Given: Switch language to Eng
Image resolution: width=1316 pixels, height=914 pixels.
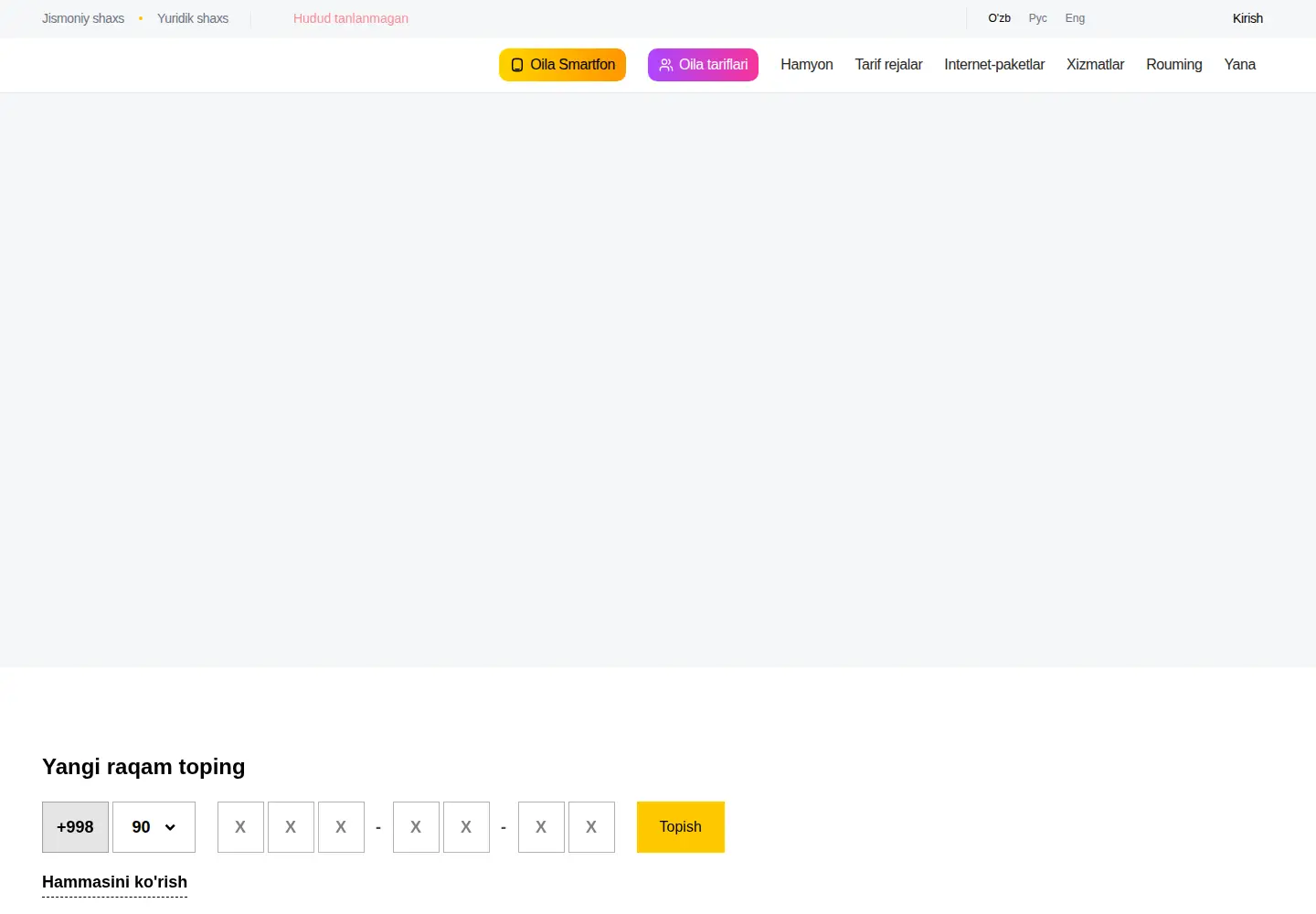Looking at the screenshot, I should coord(1075,18).
